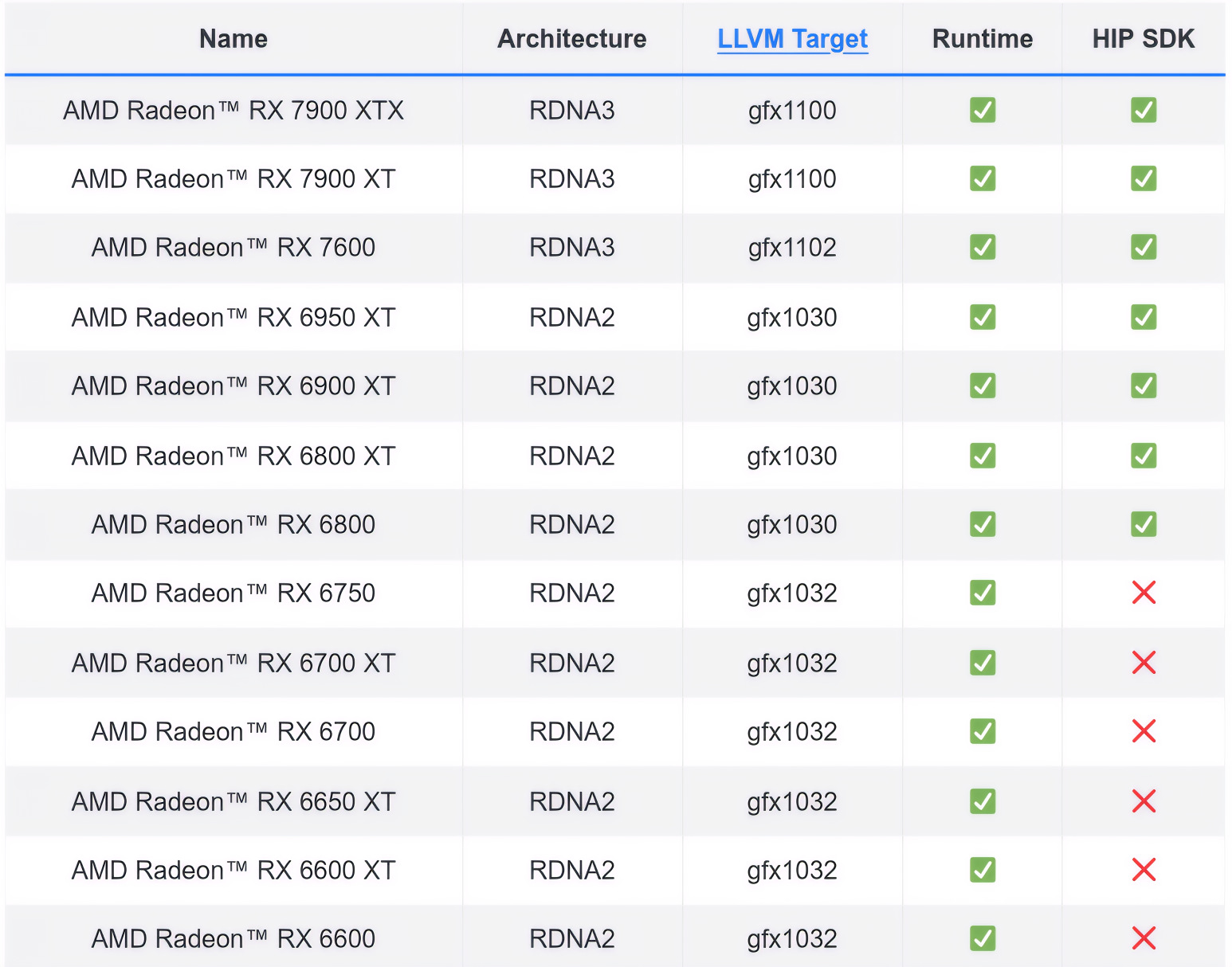This screenshot has width=1232, height=967.
Task: Click gfx1030 in the RX 6900 XT row
Action: pyautogui.click(x=792, y=386)
